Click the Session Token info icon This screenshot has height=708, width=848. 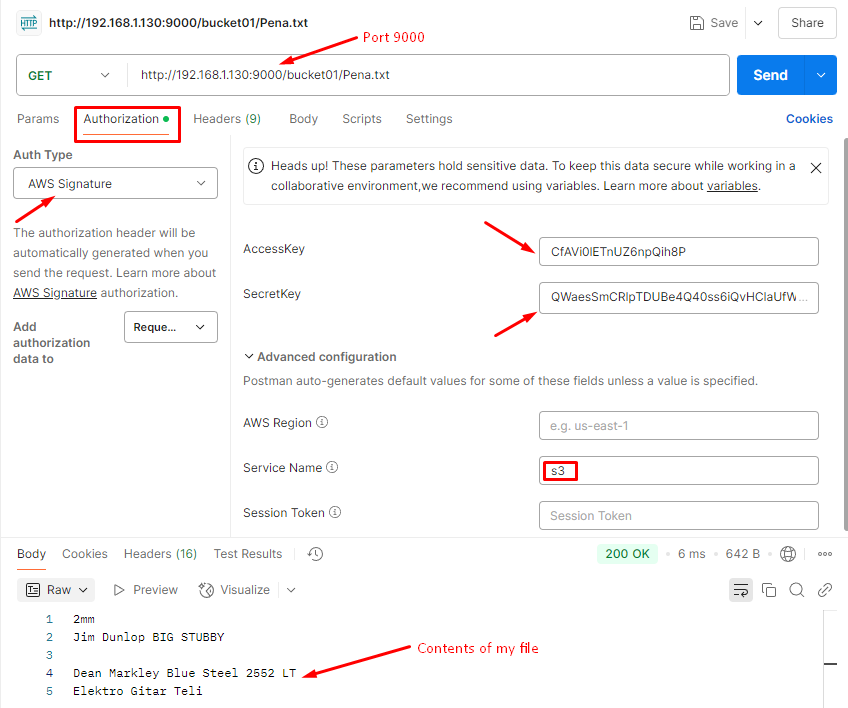click(335, 513)
